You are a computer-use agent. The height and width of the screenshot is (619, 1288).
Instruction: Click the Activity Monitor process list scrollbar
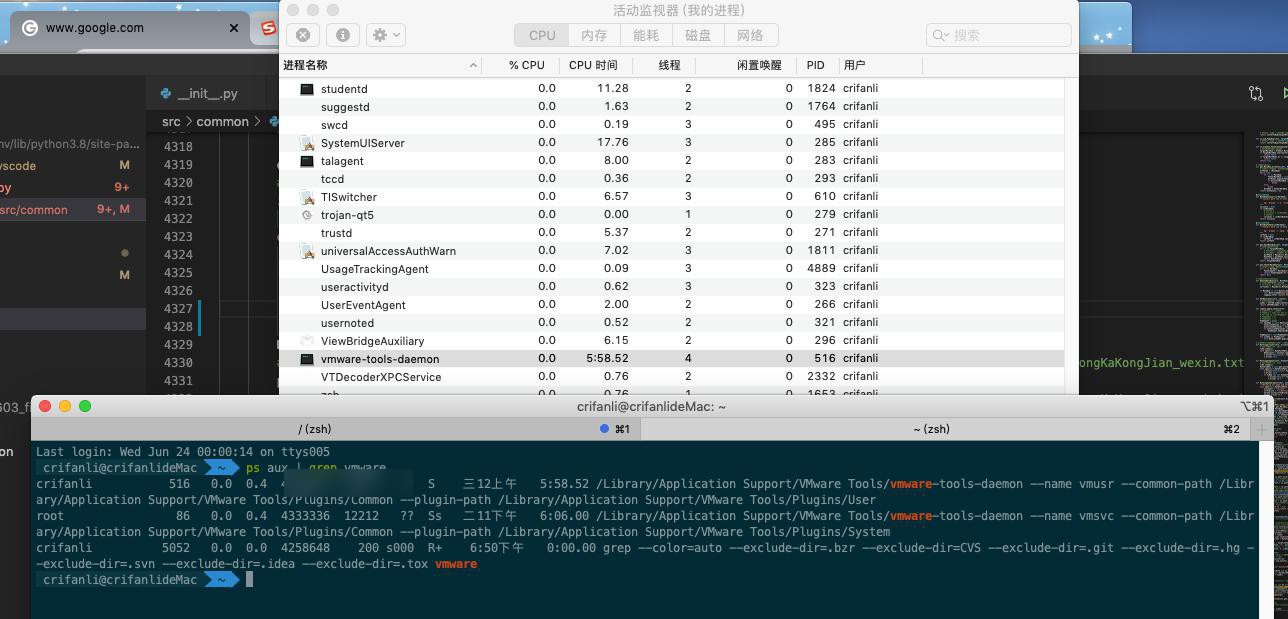pyautogui.click(x=1071, y=235)
